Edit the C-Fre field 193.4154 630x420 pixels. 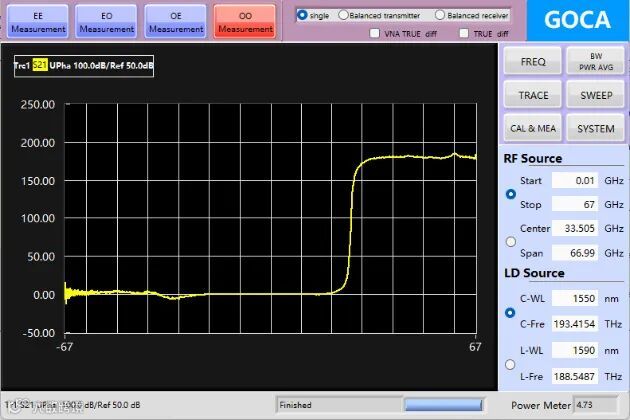tap(575, 324)
